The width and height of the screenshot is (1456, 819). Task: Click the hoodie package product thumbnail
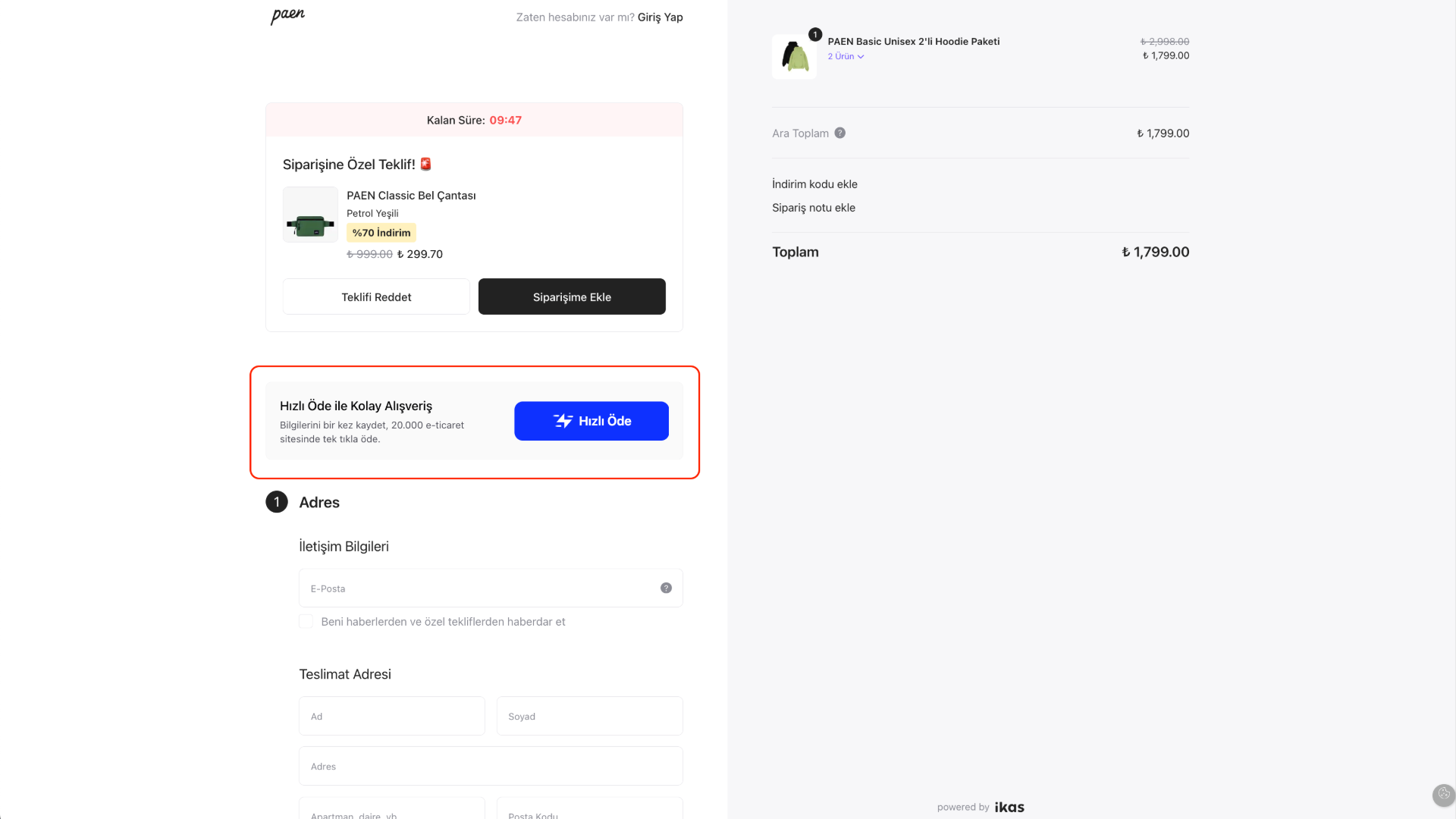tap(794, 56)
